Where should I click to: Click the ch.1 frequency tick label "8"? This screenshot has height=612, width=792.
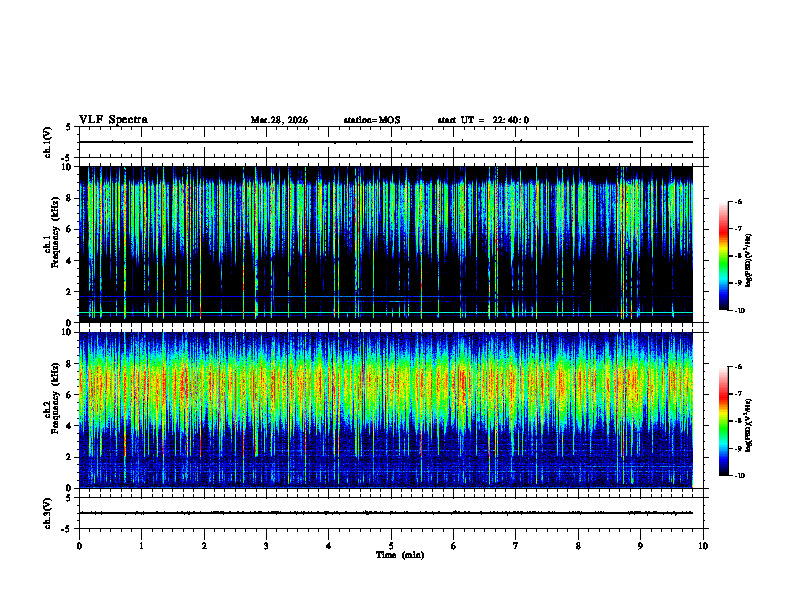pos(70,198)
